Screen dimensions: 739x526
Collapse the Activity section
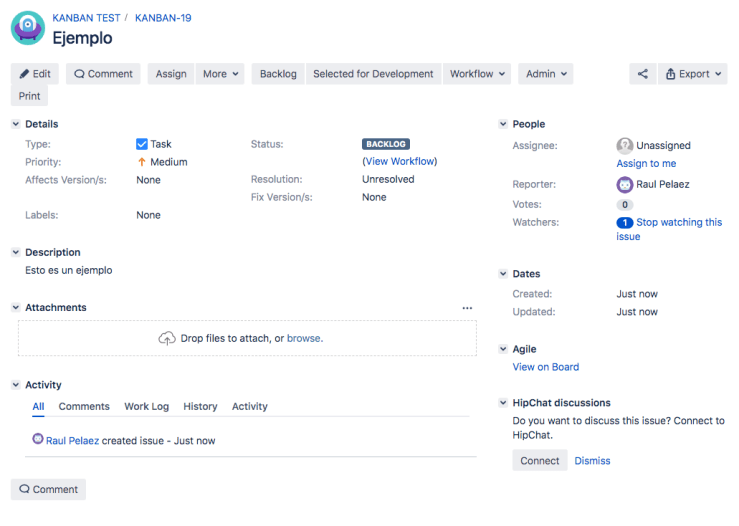point(15,385)
